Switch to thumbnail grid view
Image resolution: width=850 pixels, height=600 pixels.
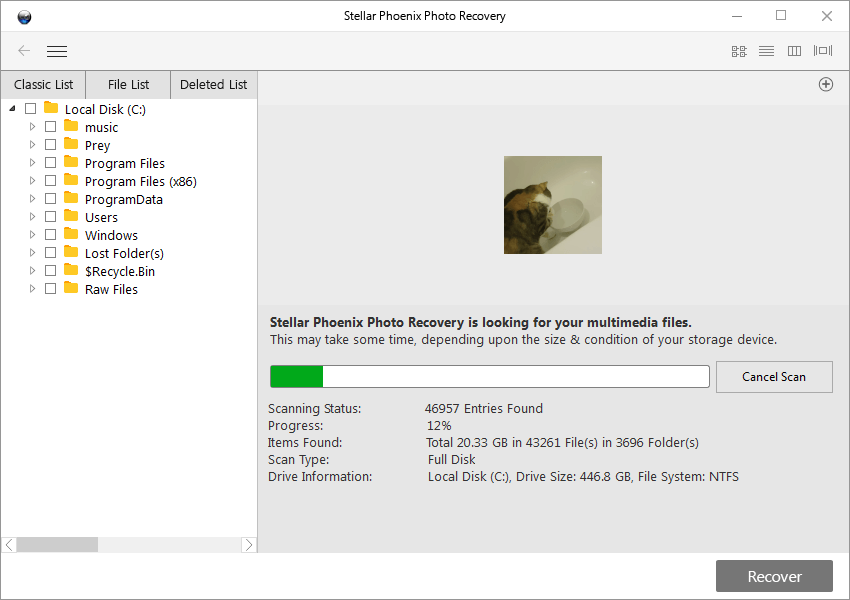739,51
